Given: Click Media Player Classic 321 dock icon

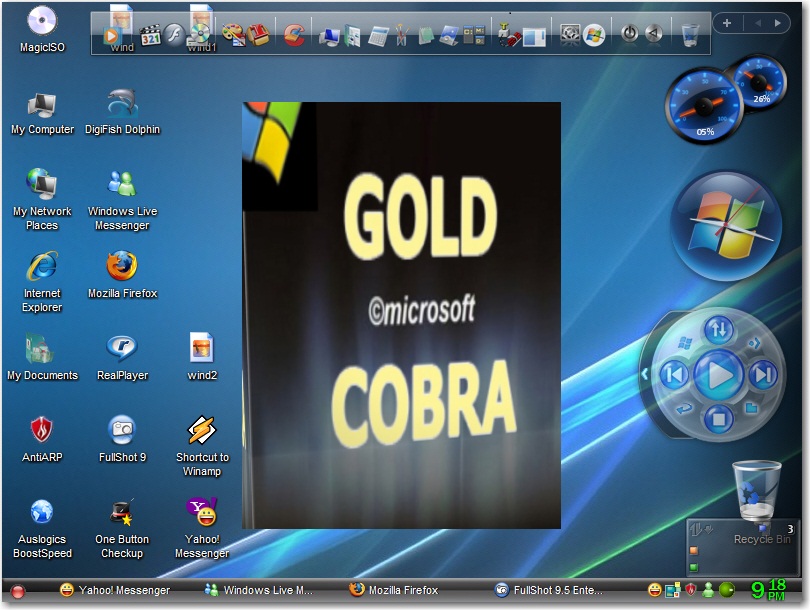Looking at the screenshot, I should point(150,35).
